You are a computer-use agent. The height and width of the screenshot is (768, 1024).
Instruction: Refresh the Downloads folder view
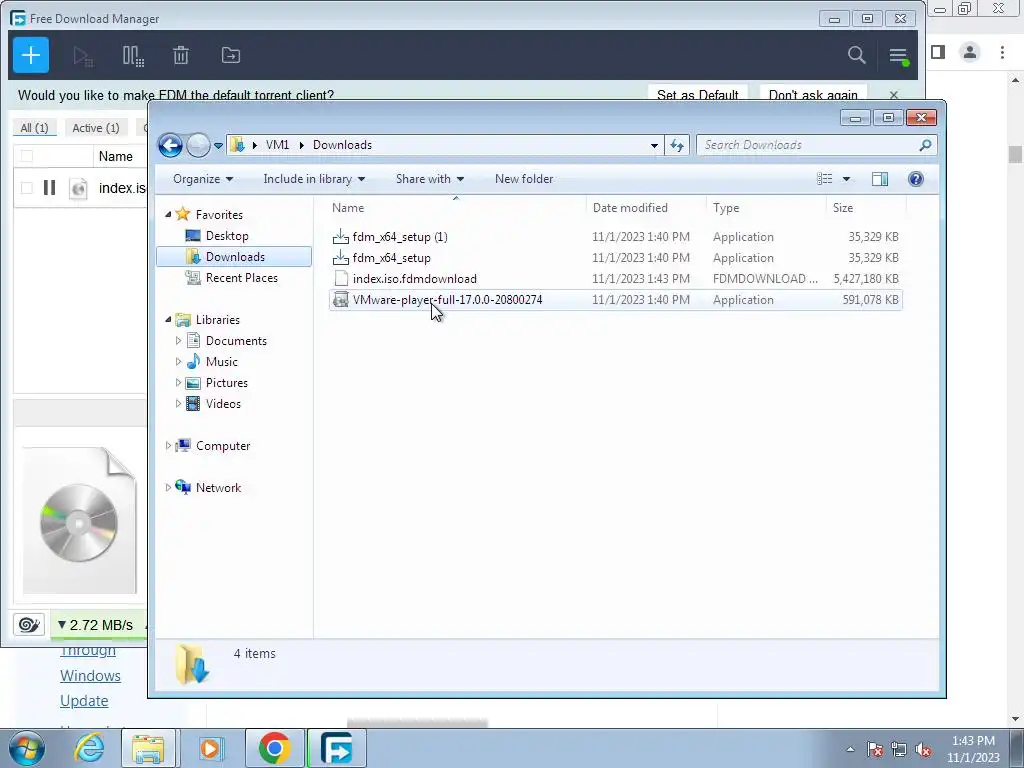677,146
